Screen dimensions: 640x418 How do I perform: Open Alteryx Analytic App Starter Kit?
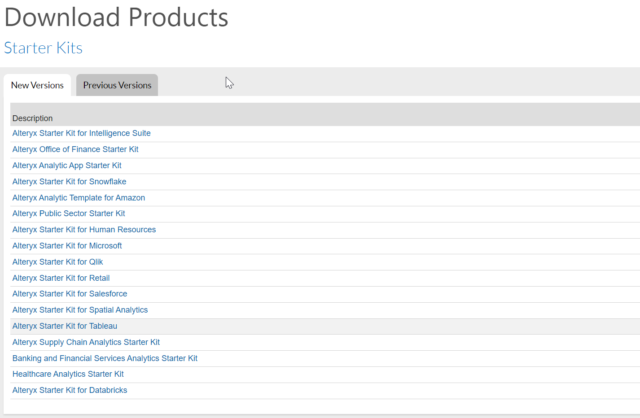click(67, 165)
